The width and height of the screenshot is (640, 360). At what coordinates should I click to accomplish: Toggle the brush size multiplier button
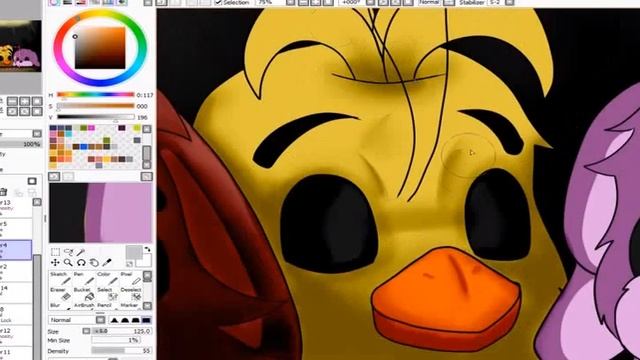tap(86, 331)
